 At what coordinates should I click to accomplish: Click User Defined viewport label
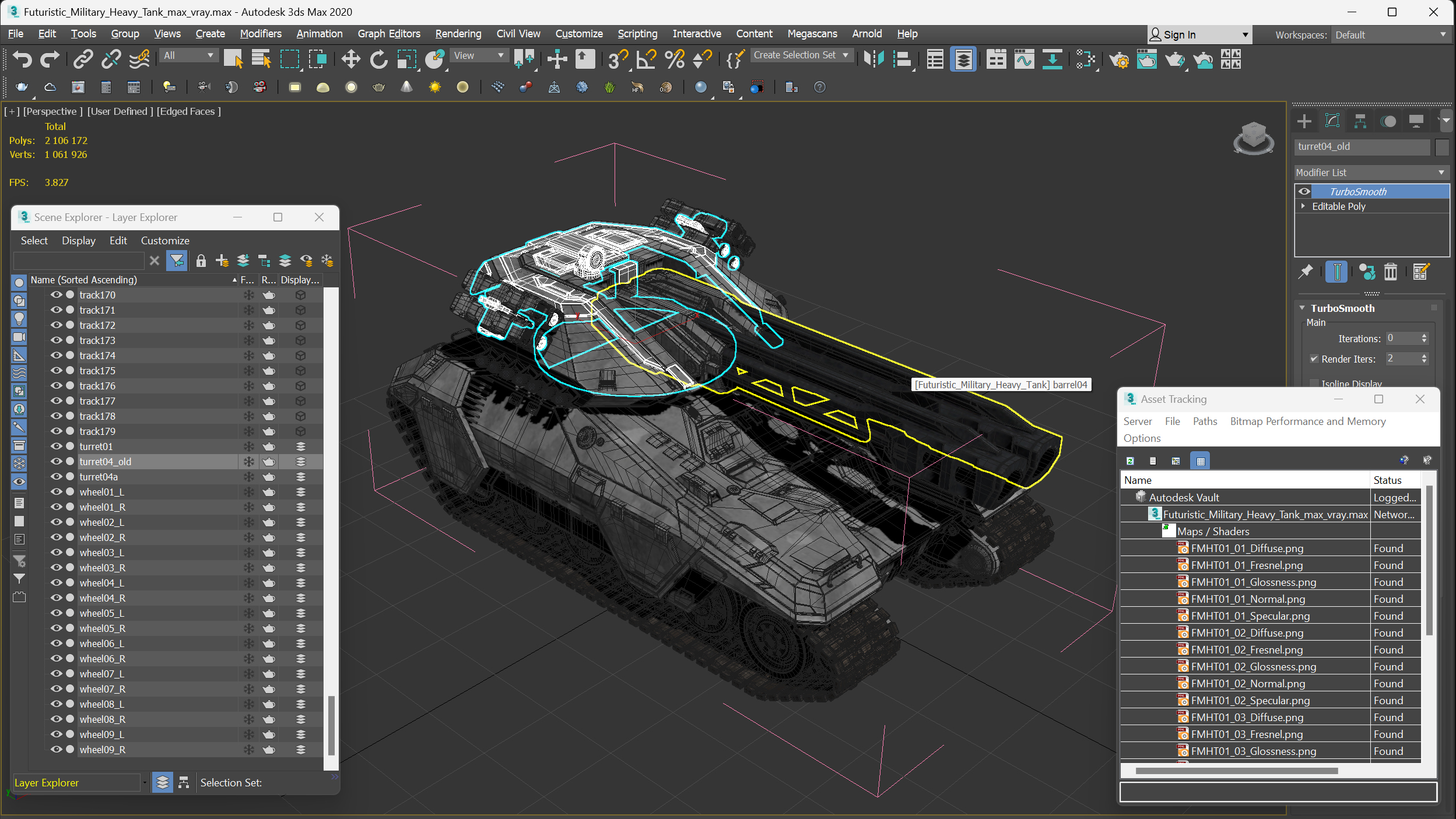click(x=120, y=111)
